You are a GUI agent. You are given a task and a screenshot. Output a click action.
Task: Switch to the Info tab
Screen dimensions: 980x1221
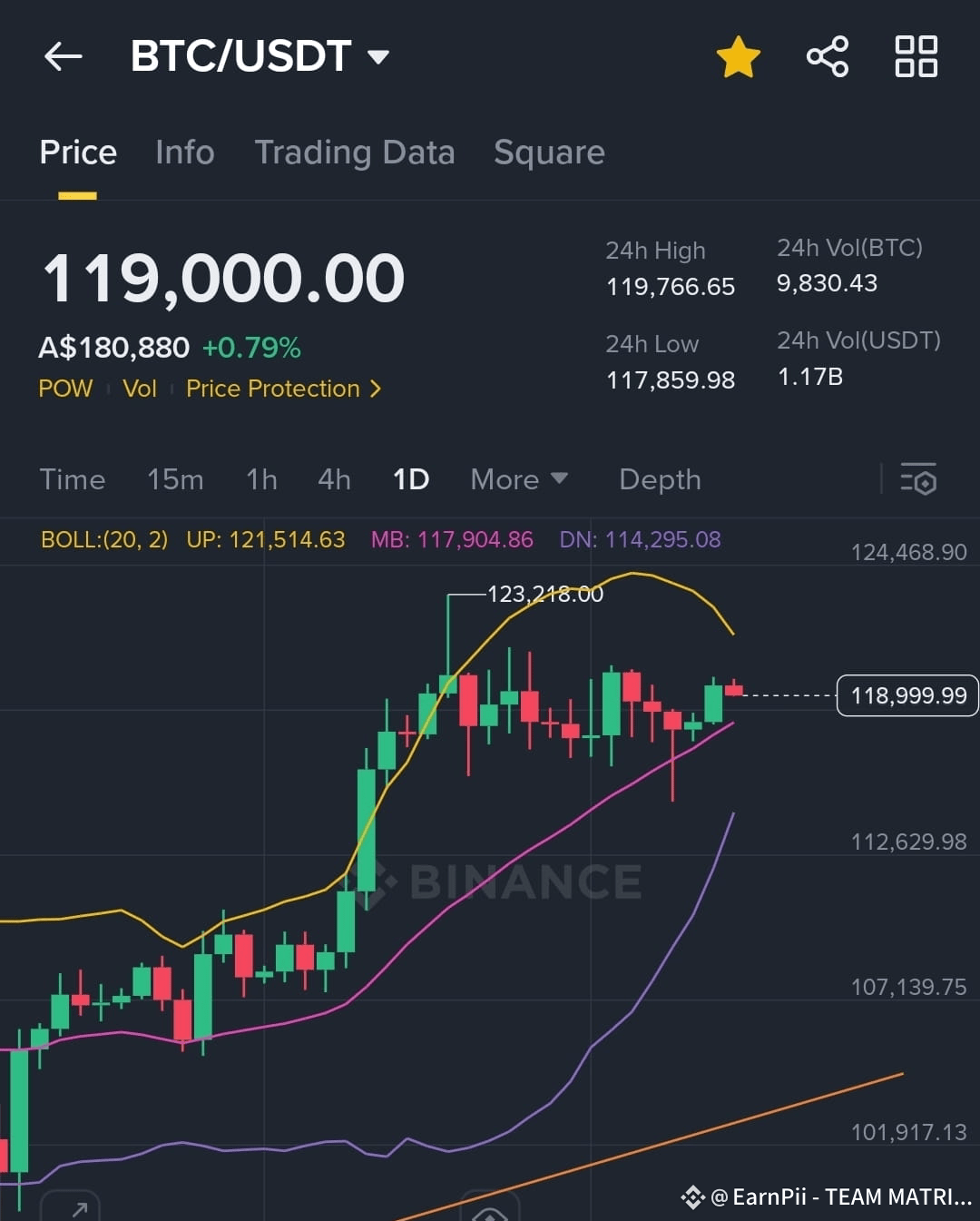pyautogui.click(x=185, y=153)
